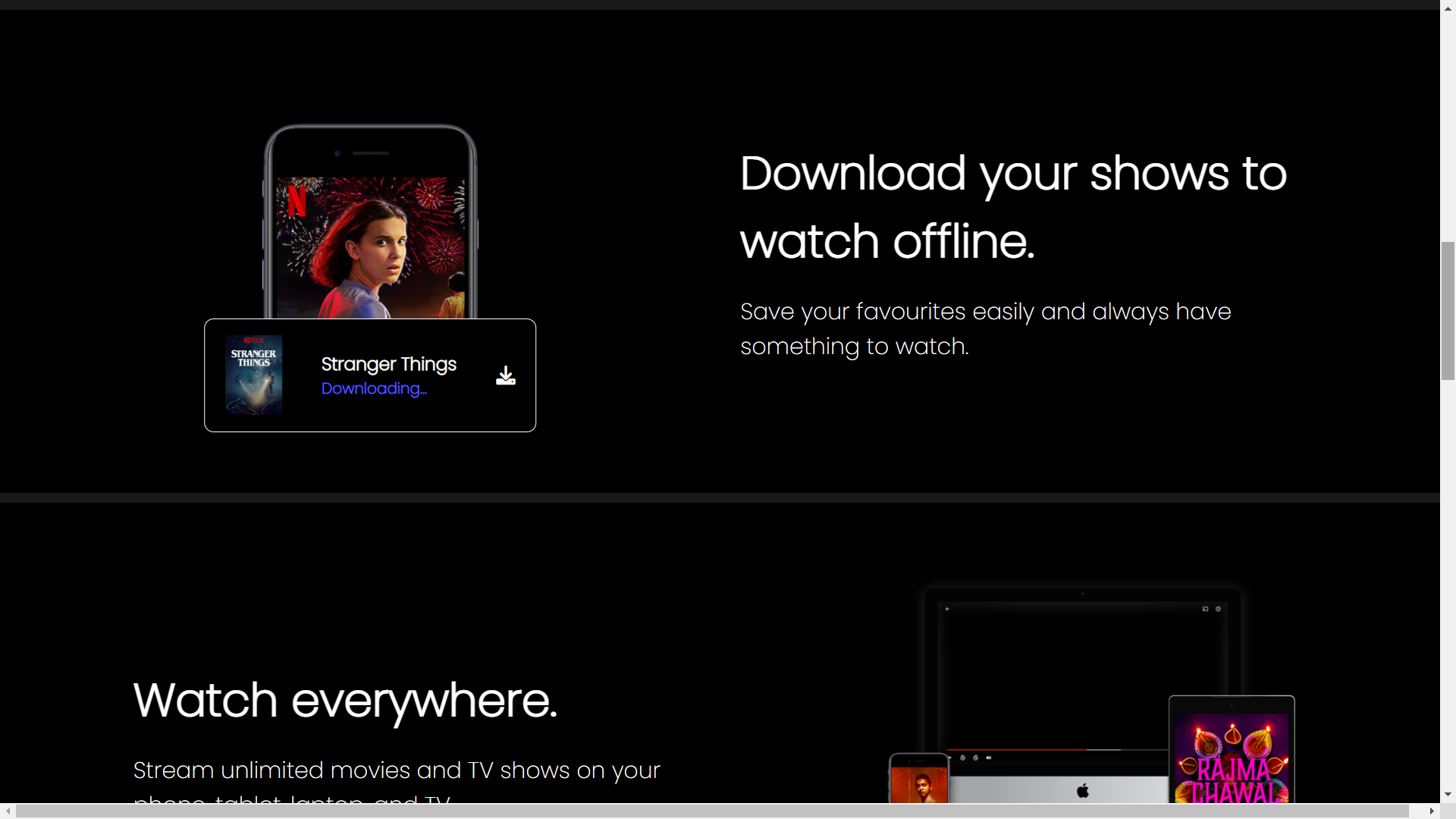The height and width of the screenshot is (819, 1456).
Task: Open the info icon in the video player
Action: point(1219,608)
